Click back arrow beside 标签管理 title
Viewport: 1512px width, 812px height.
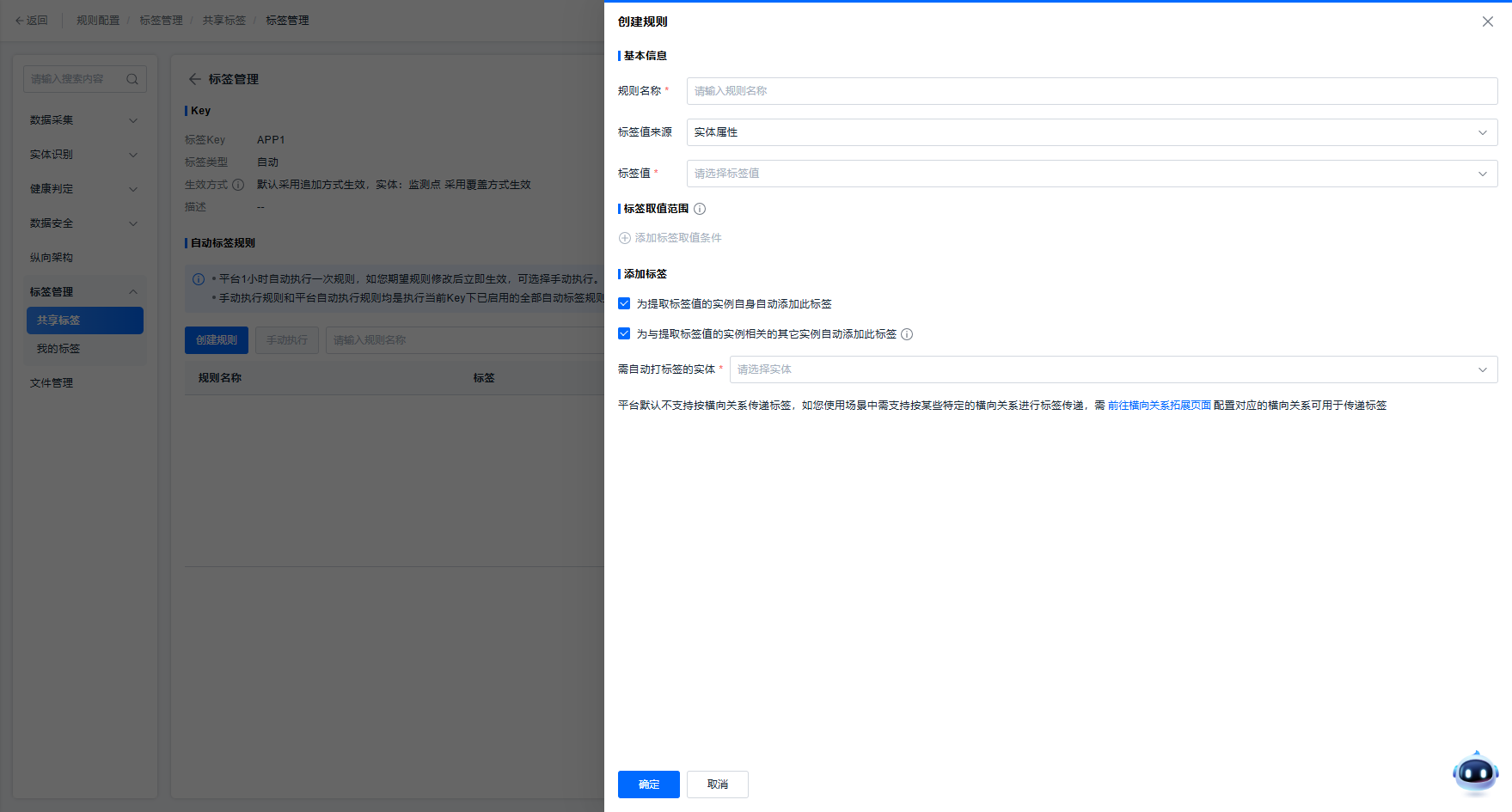194,79
